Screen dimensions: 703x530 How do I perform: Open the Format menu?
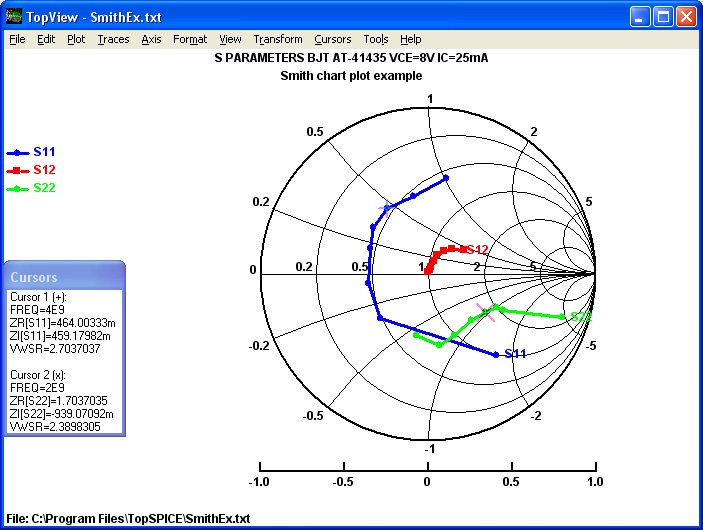point(190,39)
